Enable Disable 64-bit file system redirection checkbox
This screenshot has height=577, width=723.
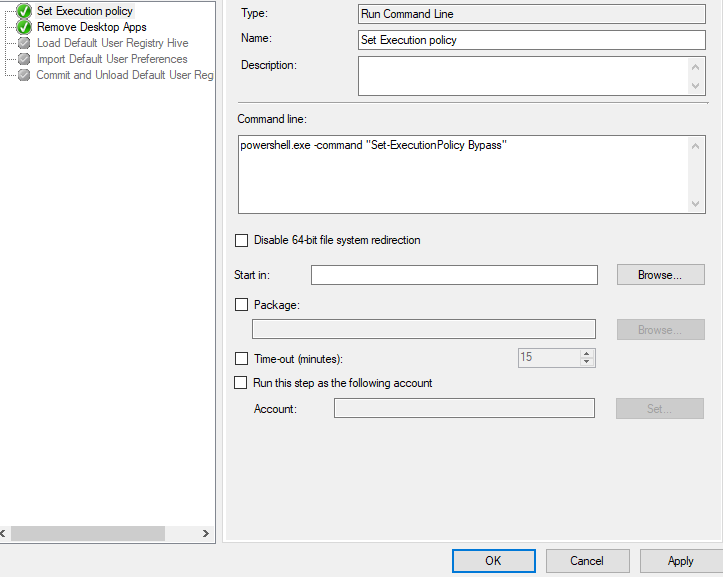(241, 240)
